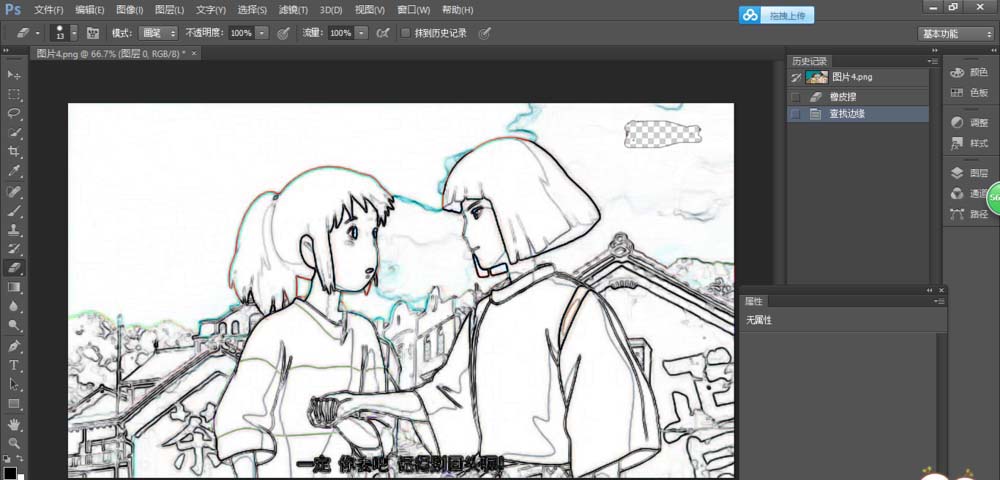Select the Horizontal Type tool
The height and width of the screenshot is (480, 1000).
point(14,365)
